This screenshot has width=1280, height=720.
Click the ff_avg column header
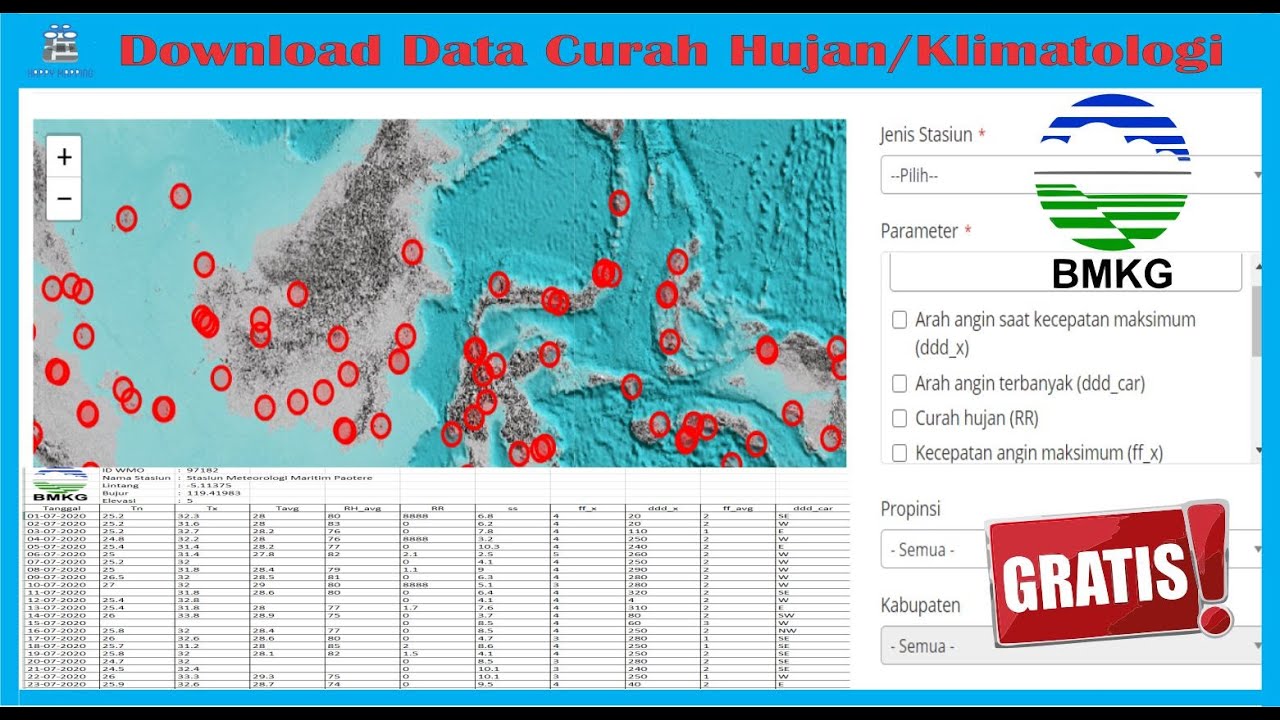[x=737, y=508]
